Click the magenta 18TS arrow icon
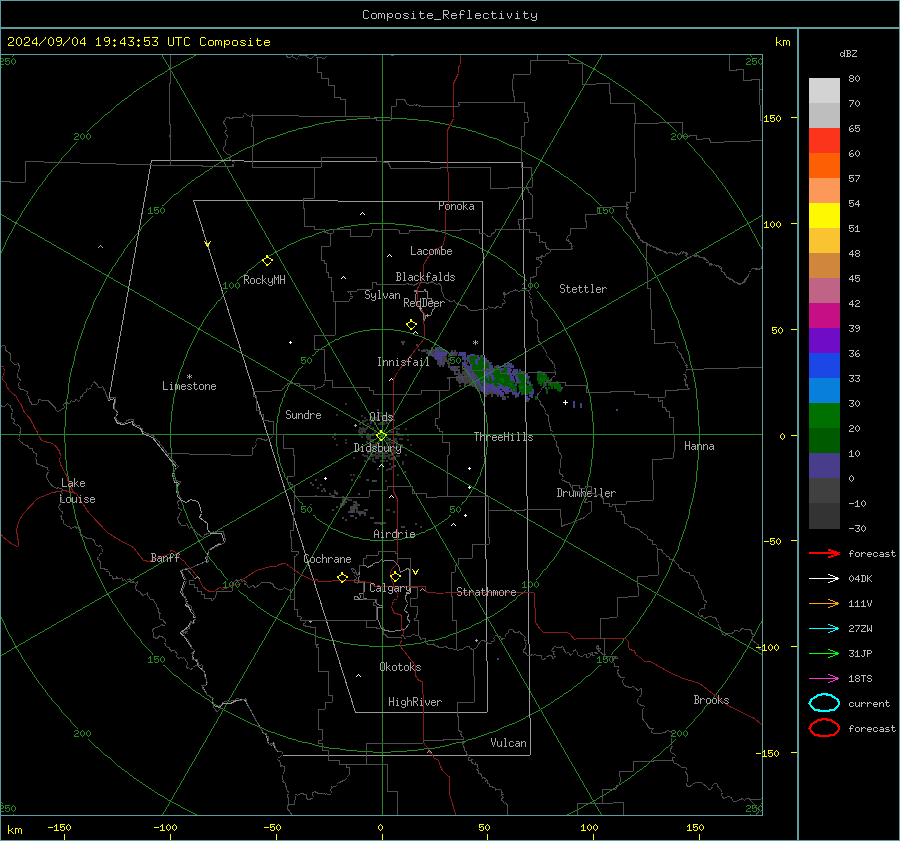 824,679
